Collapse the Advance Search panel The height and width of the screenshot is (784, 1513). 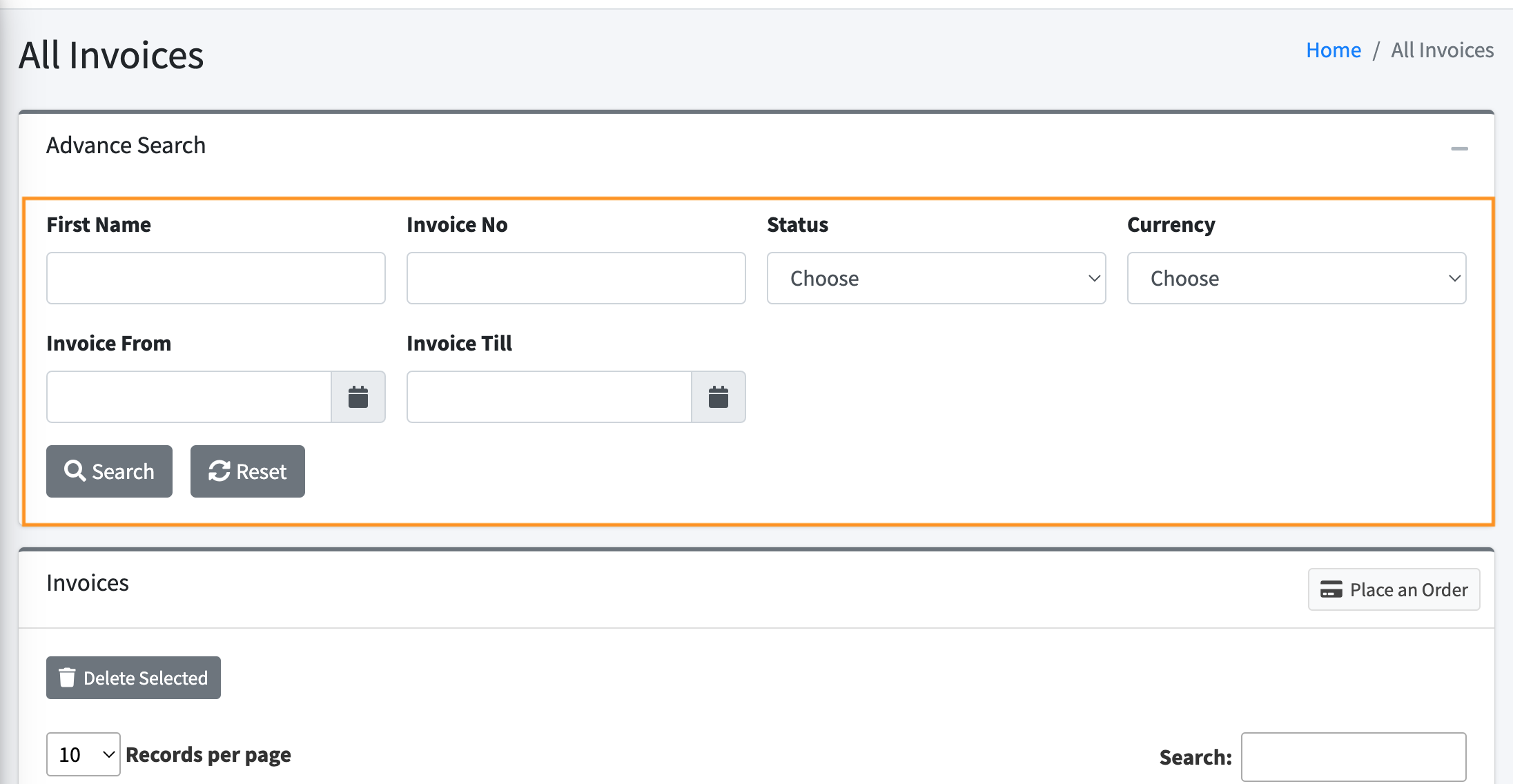[x=1459, y=148]
